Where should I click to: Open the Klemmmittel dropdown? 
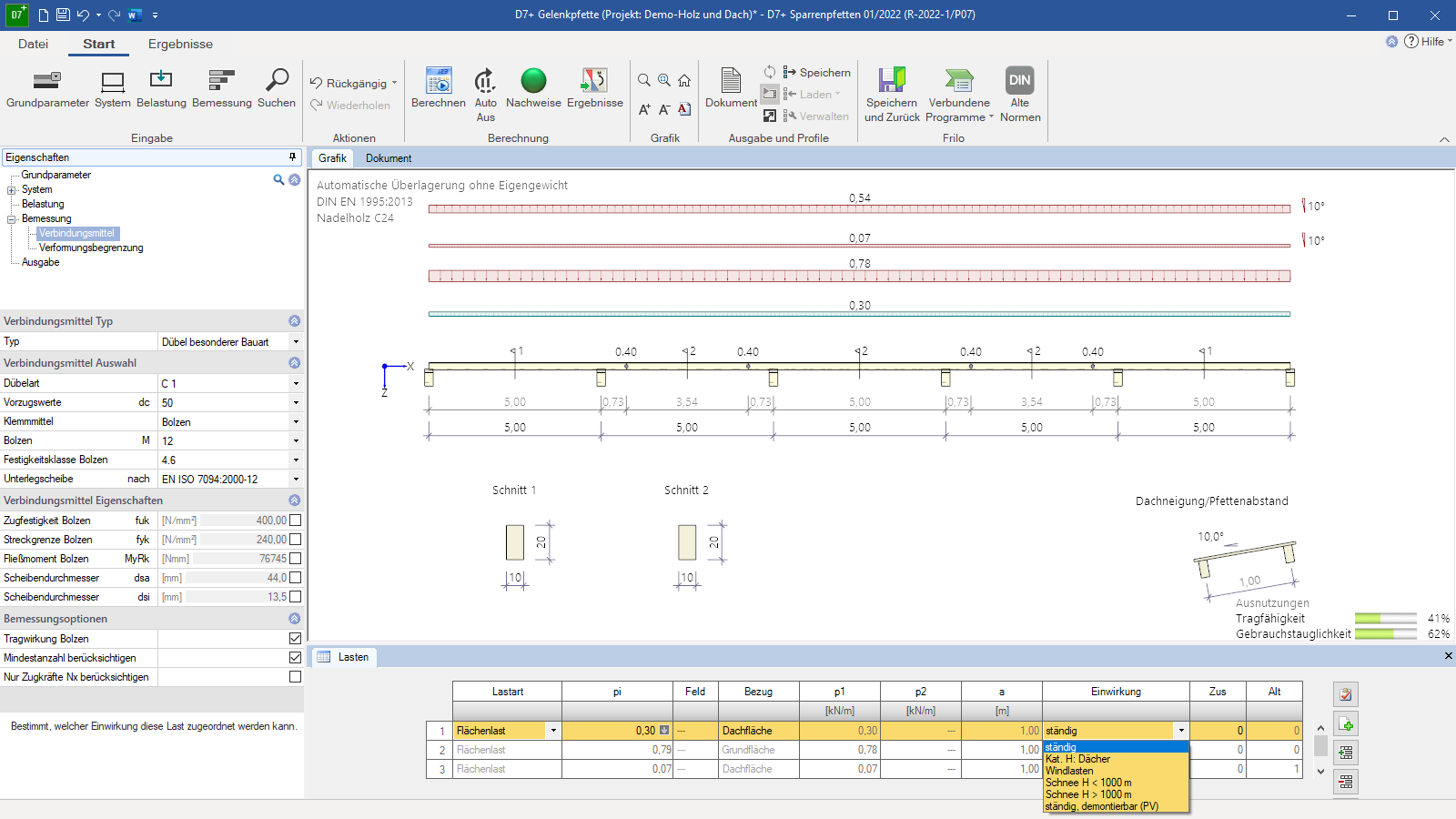tap(296, 422)
